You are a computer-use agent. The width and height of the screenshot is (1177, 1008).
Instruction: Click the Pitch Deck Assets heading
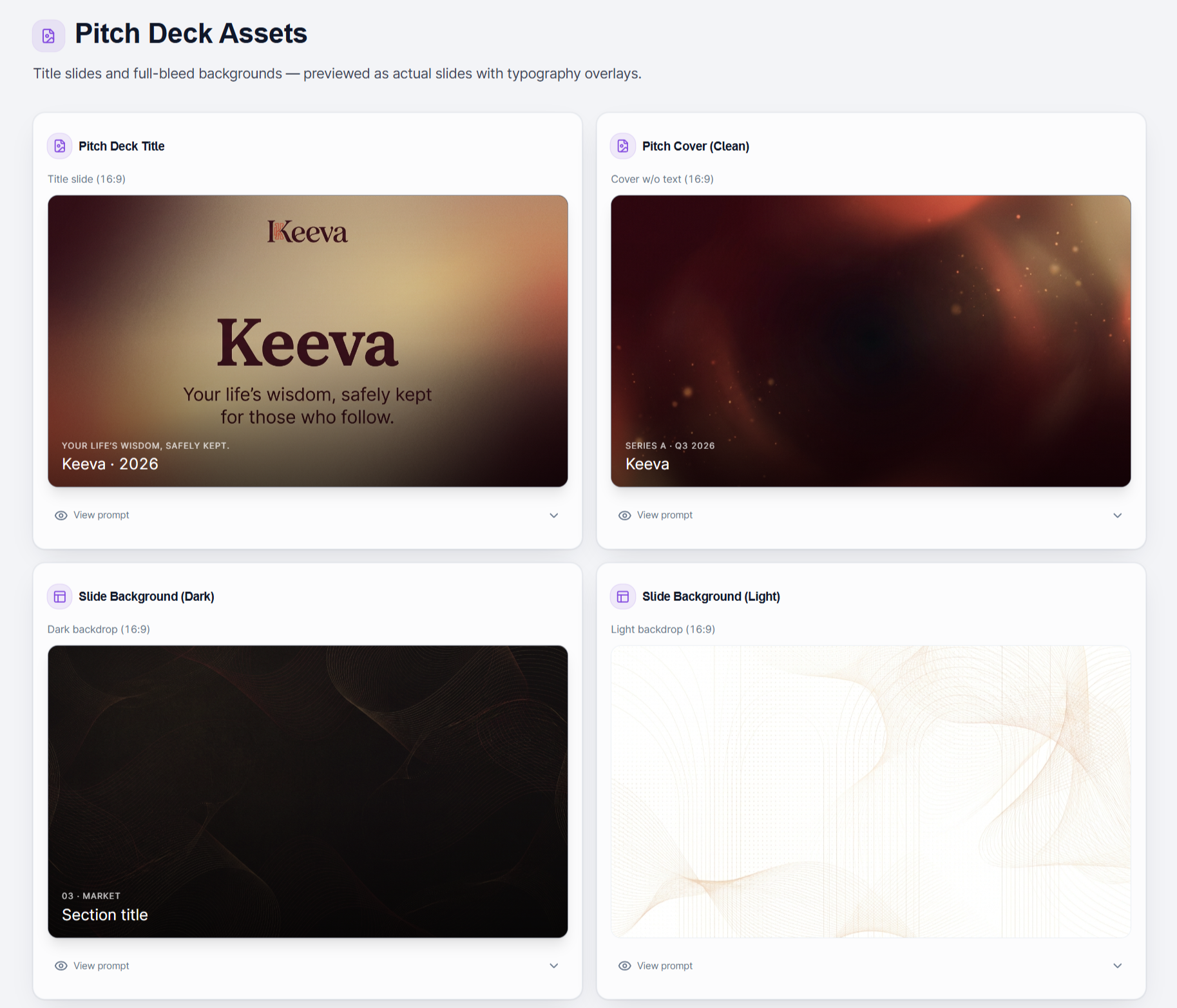(191, 33)
